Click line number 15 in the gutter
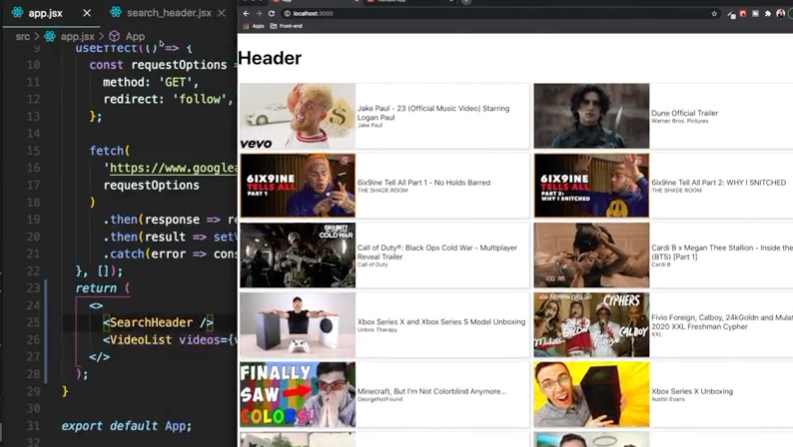Viewport: 793px width, 447px height. coord(33,151)
